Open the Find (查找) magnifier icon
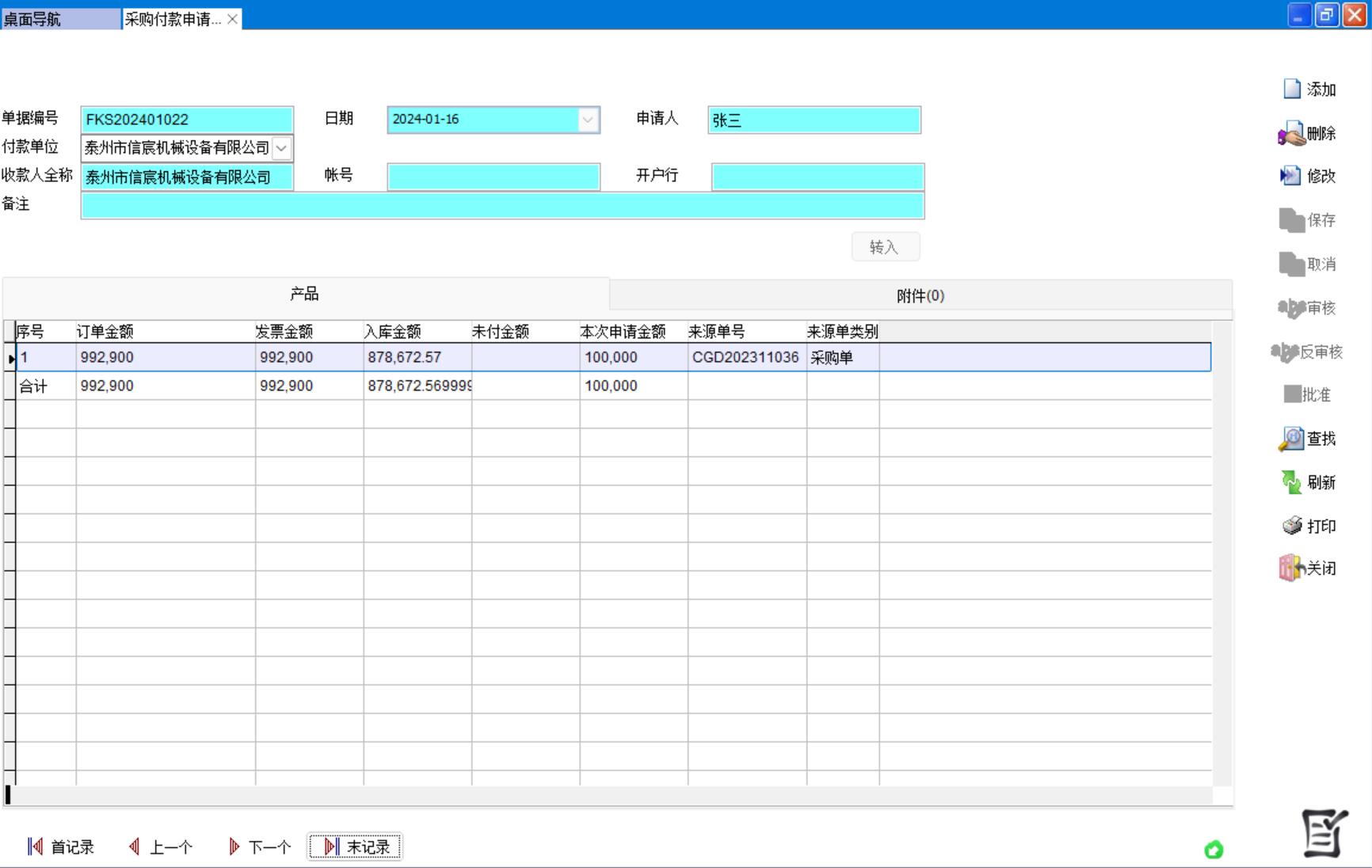Screen dimensions: 1372x868 (x=1291, y=439)
